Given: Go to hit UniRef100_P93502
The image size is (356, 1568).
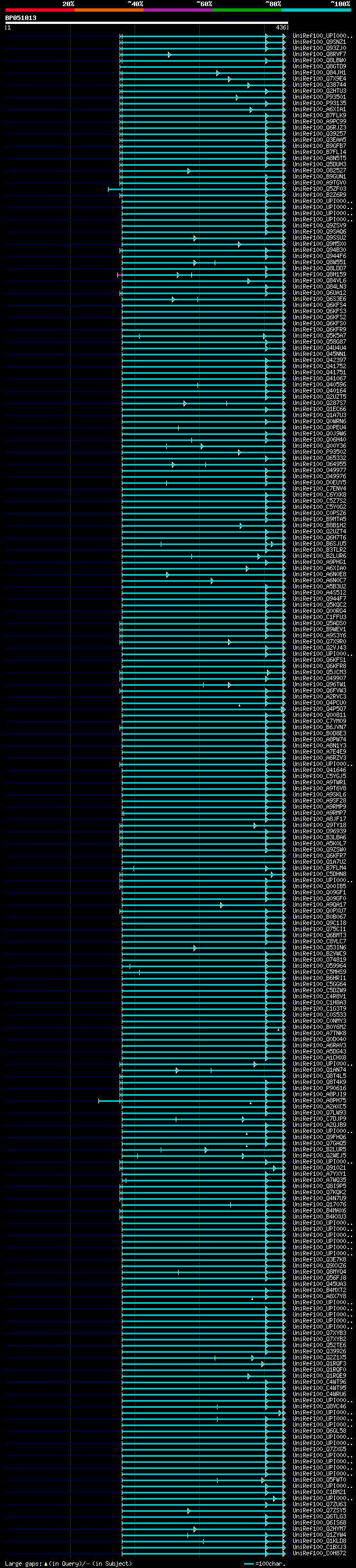Looking at the screenshot, I should pyautogui.click(x=319, y=452).
